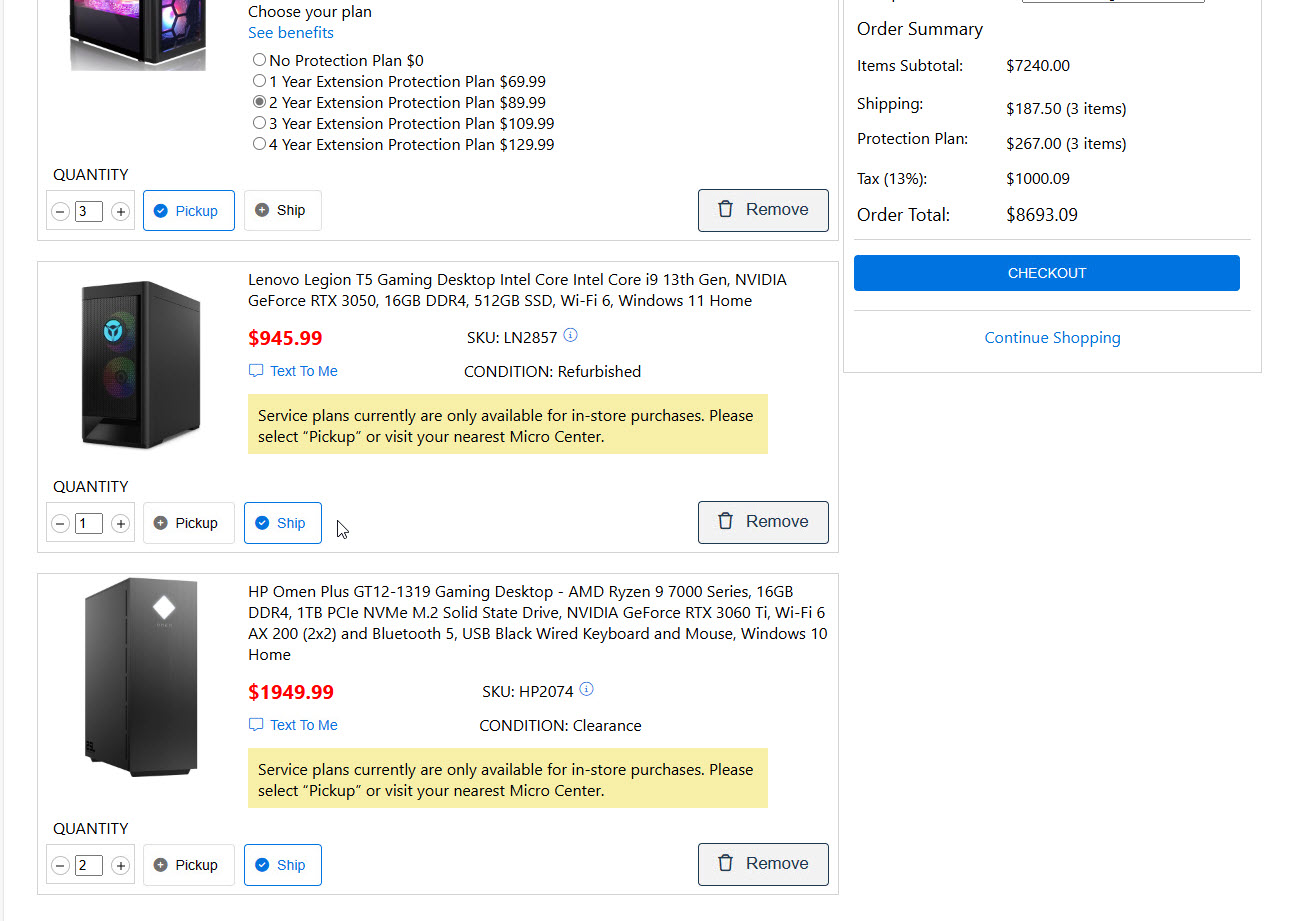Viewport: 1290px width, 921px height.
Task: Click the SKU LN2857 info icon
Action: tap(571, 336)
